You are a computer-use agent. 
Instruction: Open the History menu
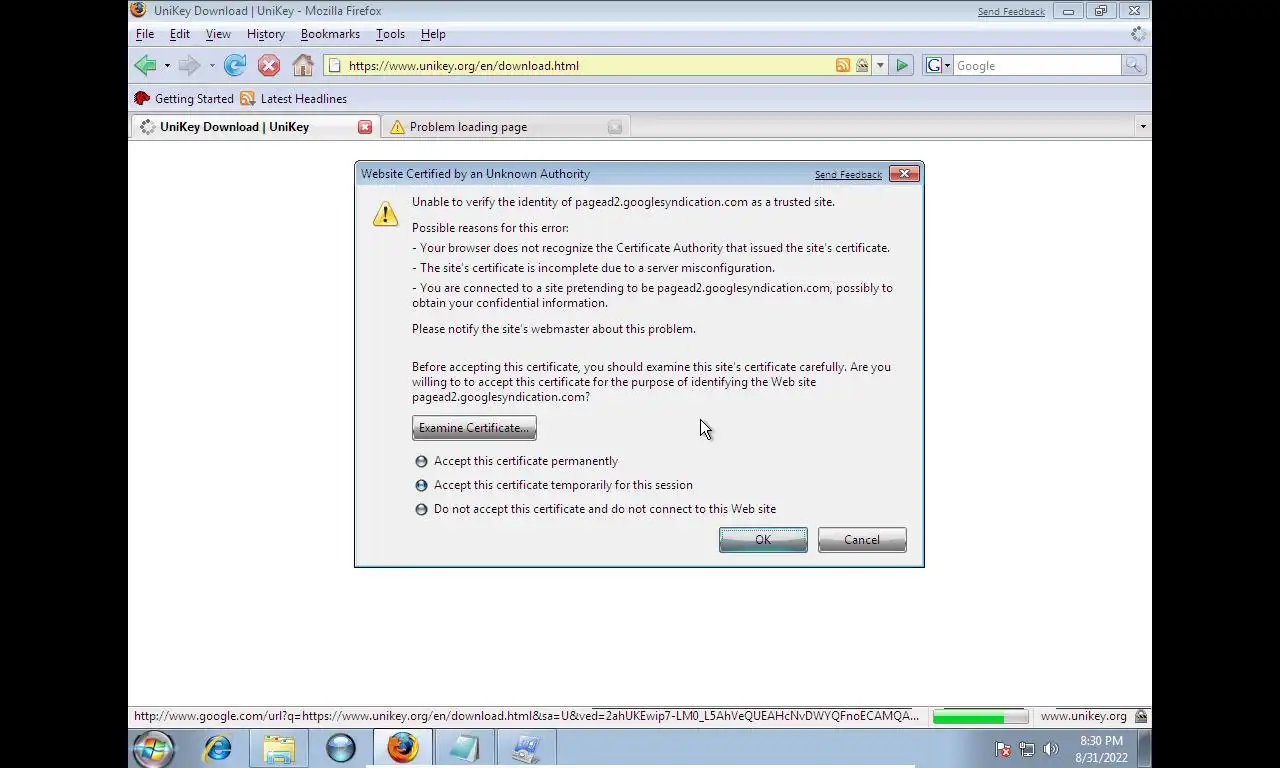pos(266,34)
